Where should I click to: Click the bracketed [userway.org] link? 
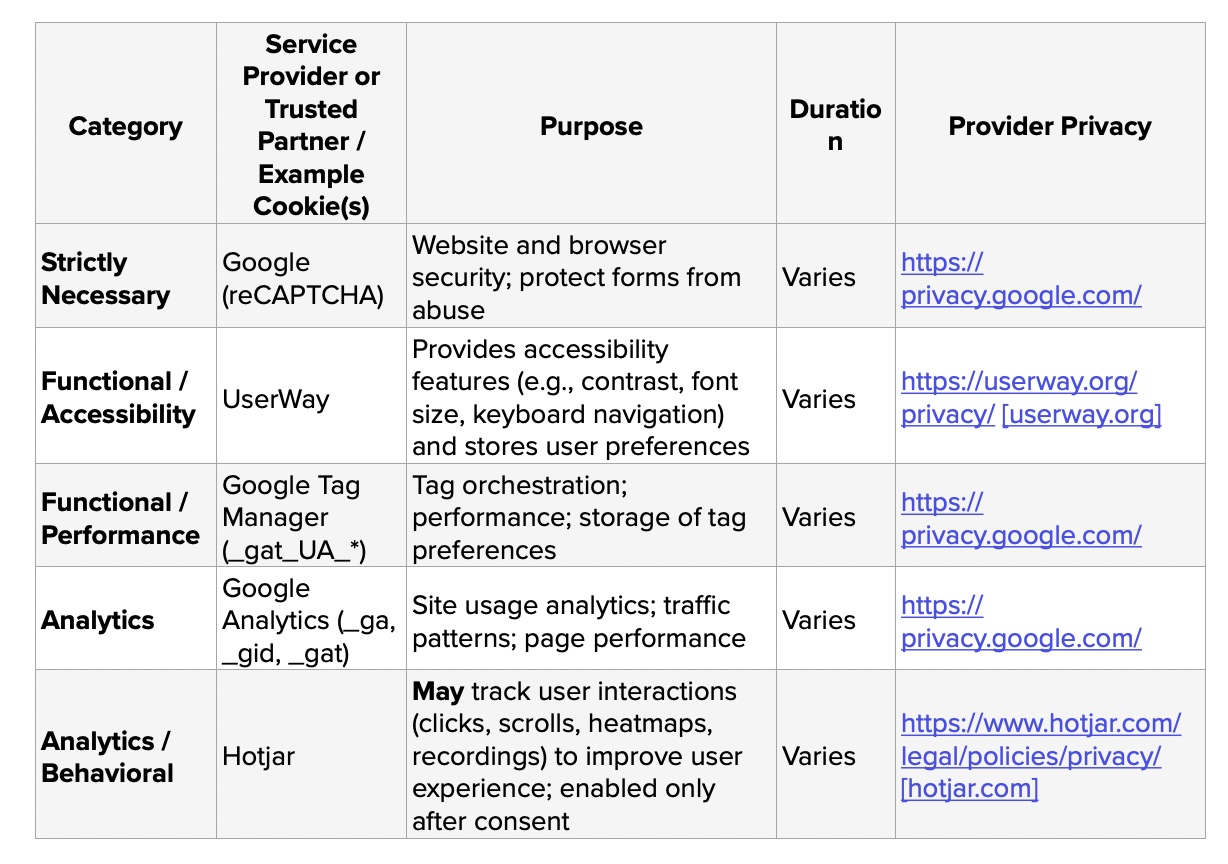click(x=1081, y=415)
